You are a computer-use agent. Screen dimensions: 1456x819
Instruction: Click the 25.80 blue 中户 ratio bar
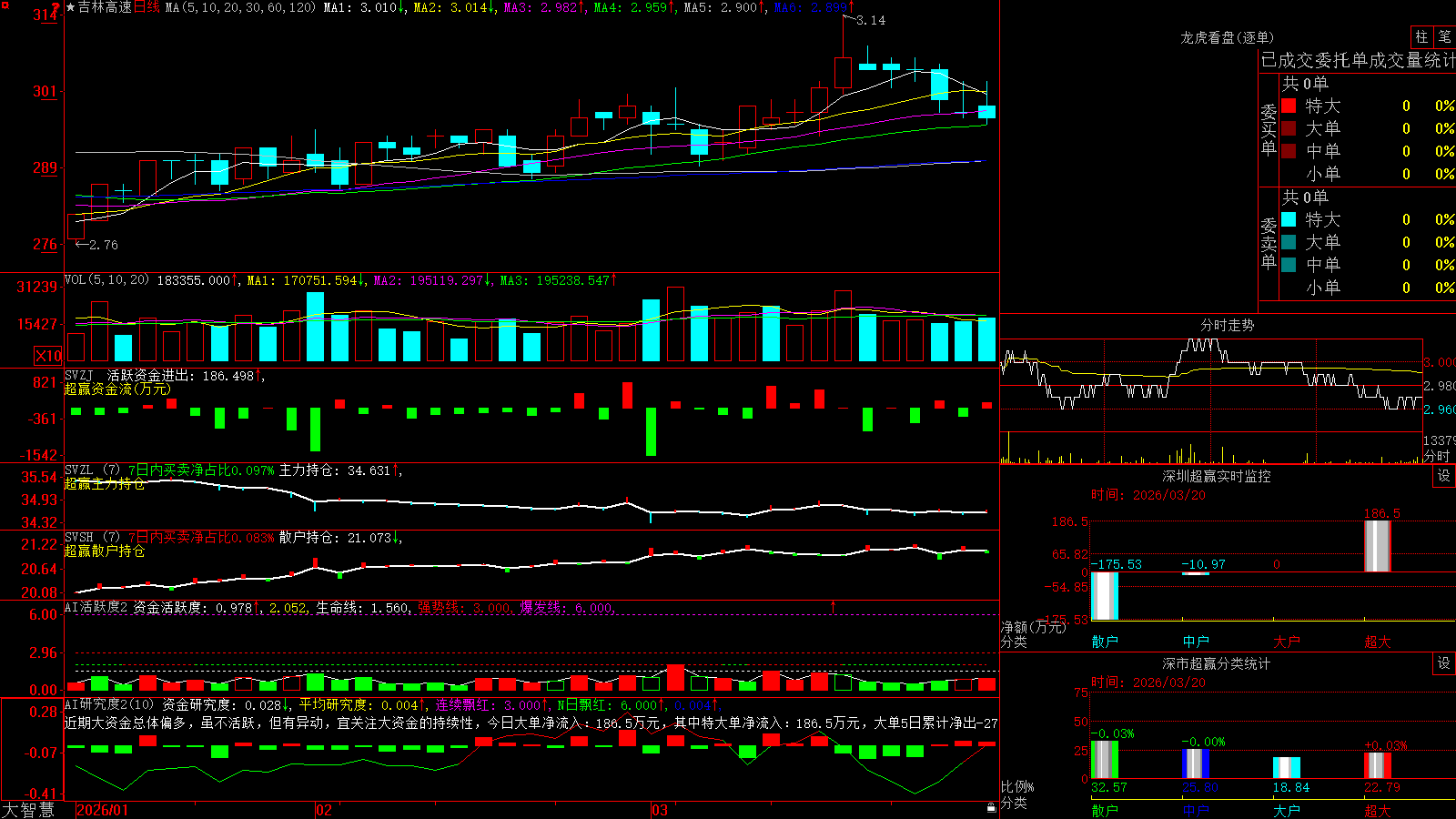point(1196,764)
